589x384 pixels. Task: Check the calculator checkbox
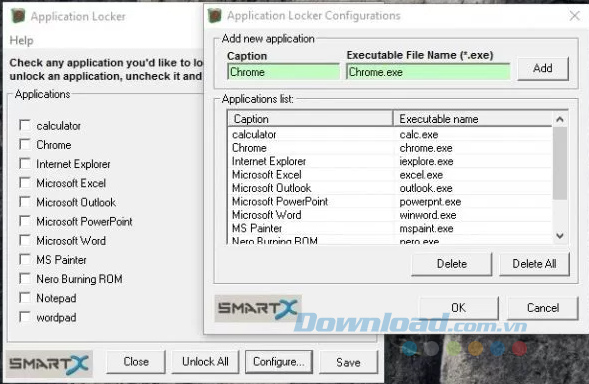(25, 125)
